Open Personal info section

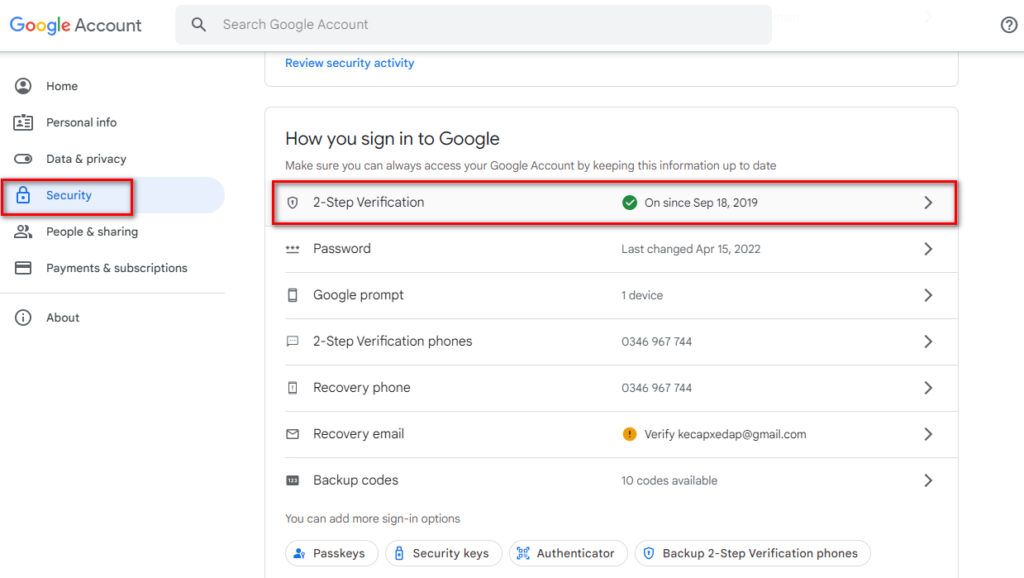point(82,122)
